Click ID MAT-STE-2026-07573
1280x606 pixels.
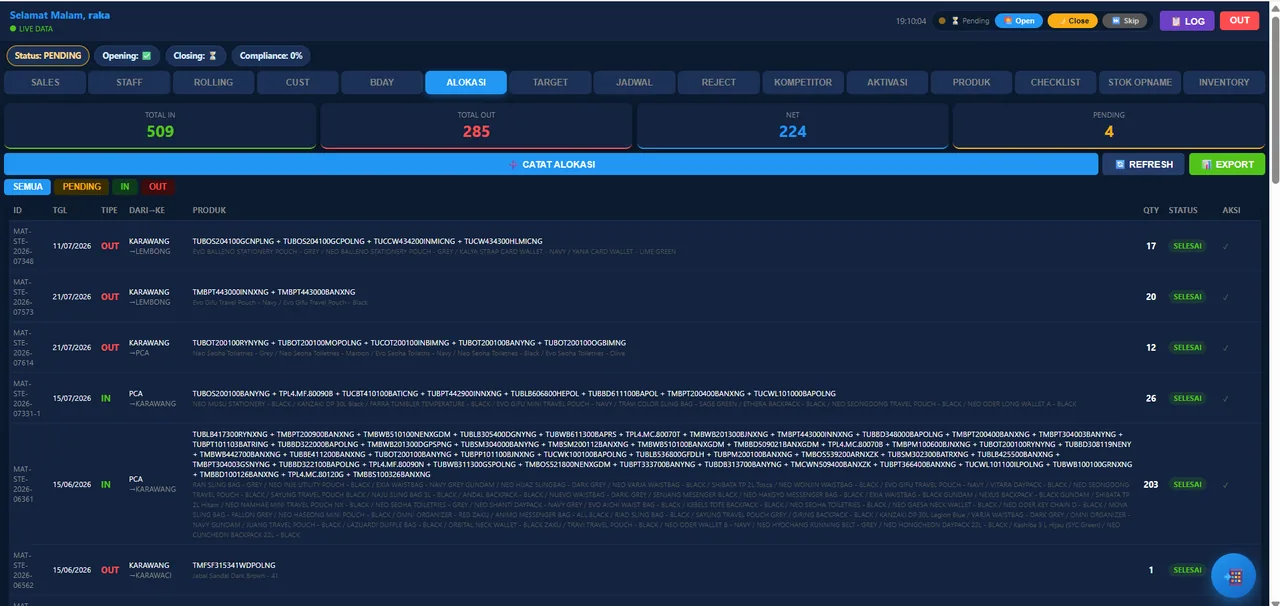[23, 297]
